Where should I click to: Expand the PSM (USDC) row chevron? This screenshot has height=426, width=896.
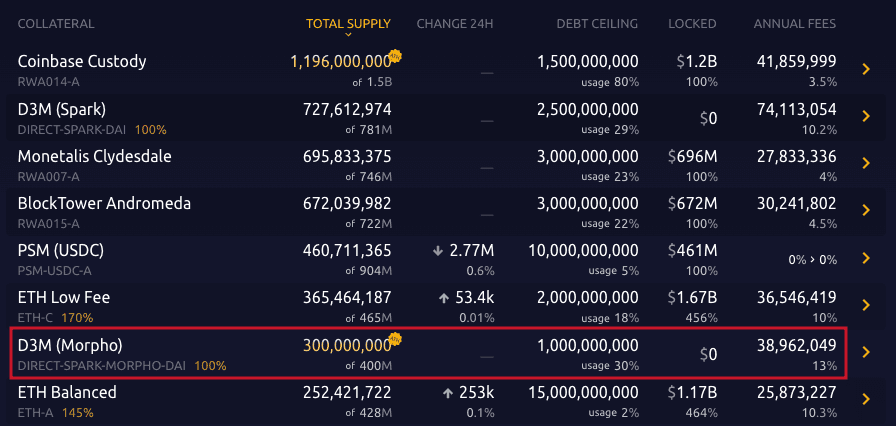(867, 258)
